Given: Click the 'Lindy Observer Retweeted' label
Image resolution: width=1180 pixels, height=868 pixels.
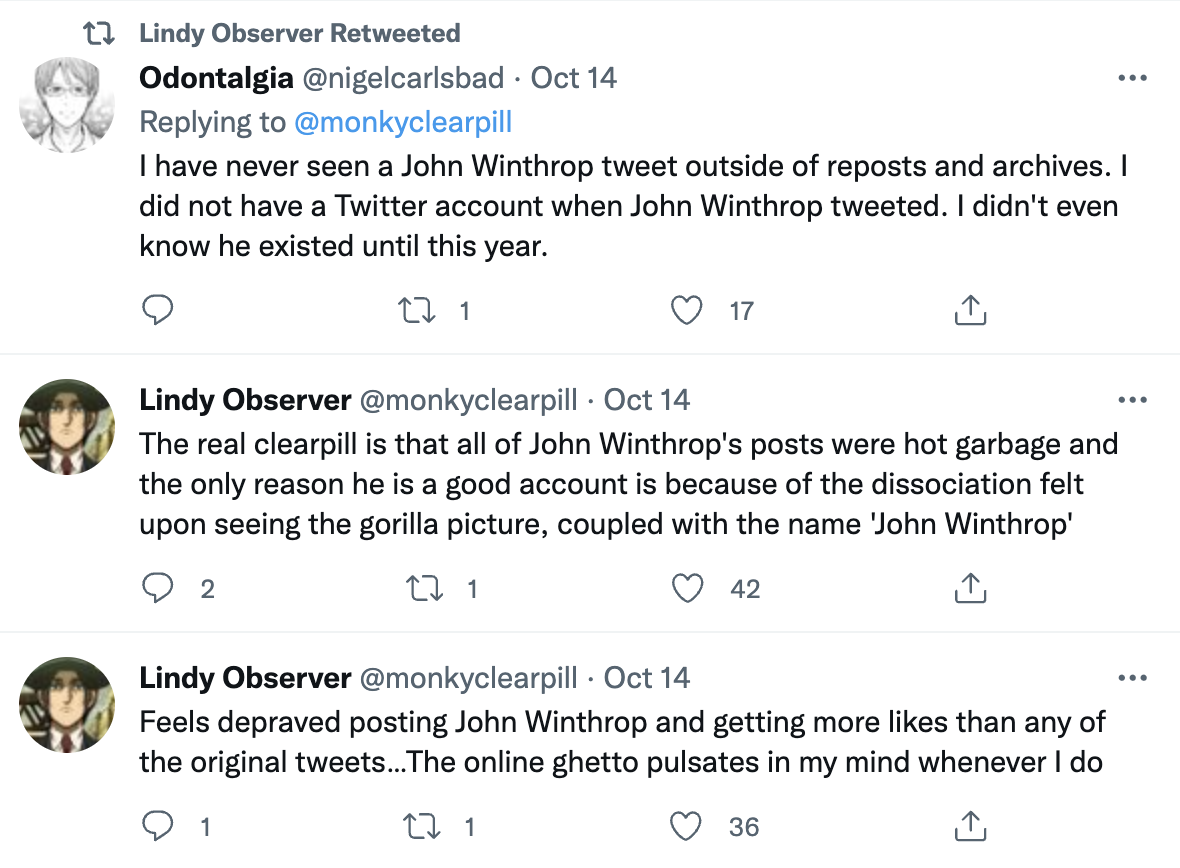Looking at the screenshot, I should pyautogui.click(x=300, y=33).
